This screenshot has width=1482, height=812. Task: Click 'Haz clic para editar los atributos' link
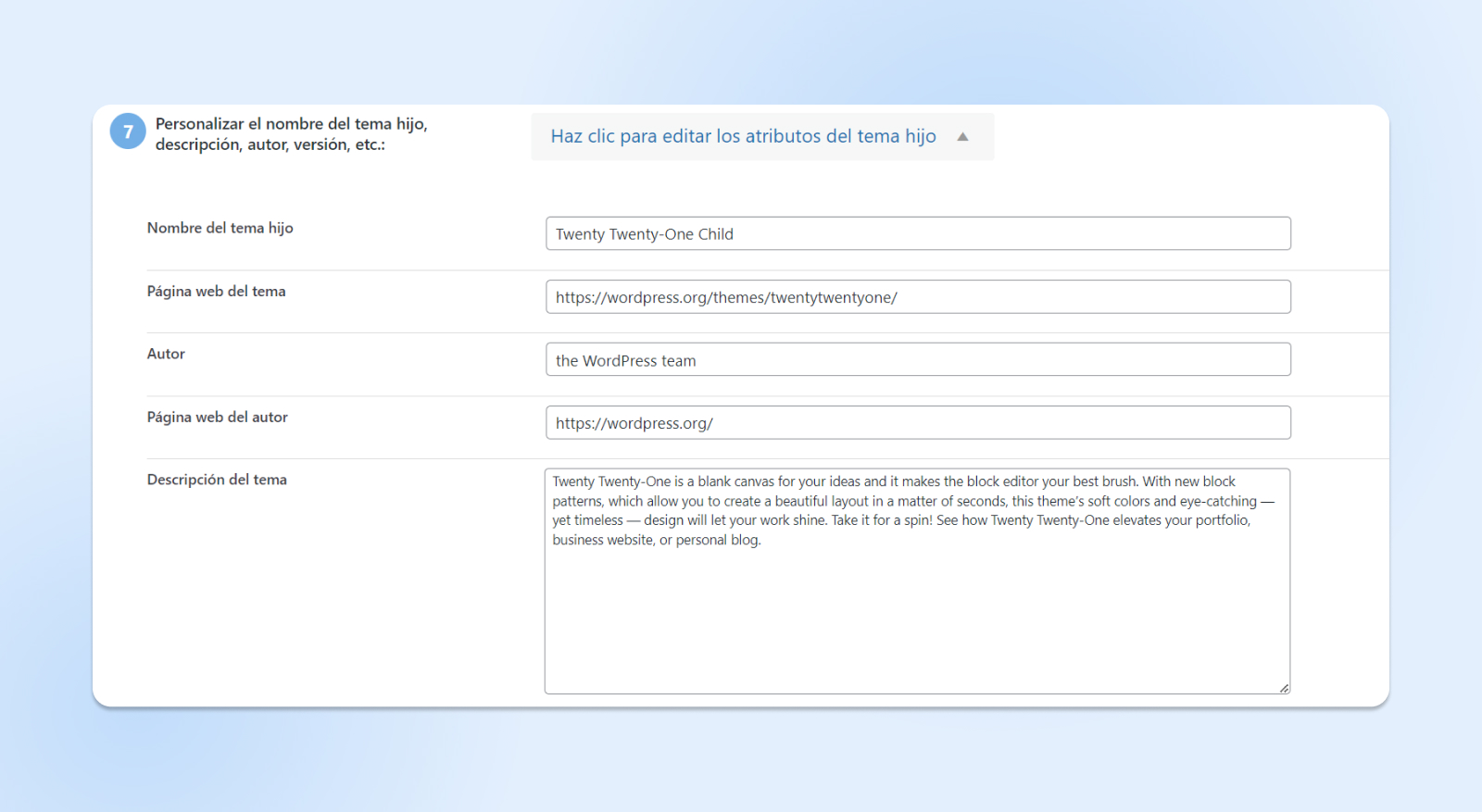coord(743,136)
